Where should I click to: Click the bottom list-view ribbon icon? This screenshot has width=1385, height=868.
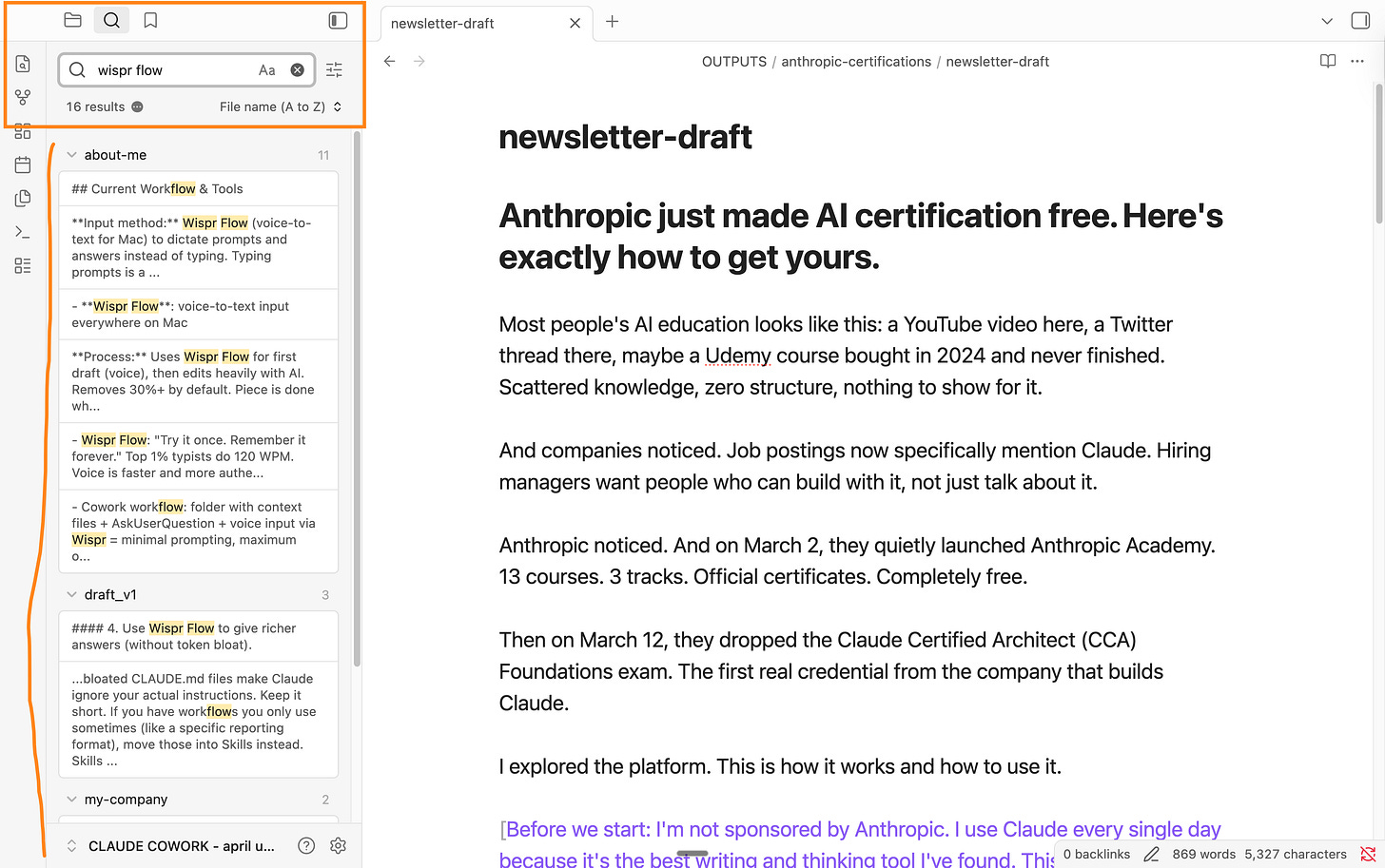pyautogui.click(x=23, y=265)
